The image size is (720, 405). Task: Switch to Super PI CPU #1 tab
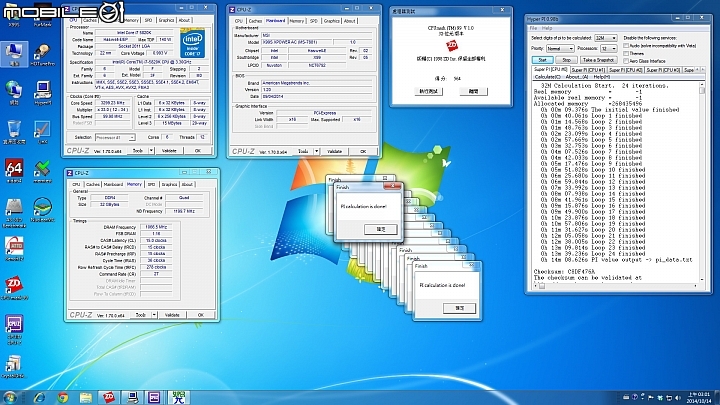[x=588, y=70]
